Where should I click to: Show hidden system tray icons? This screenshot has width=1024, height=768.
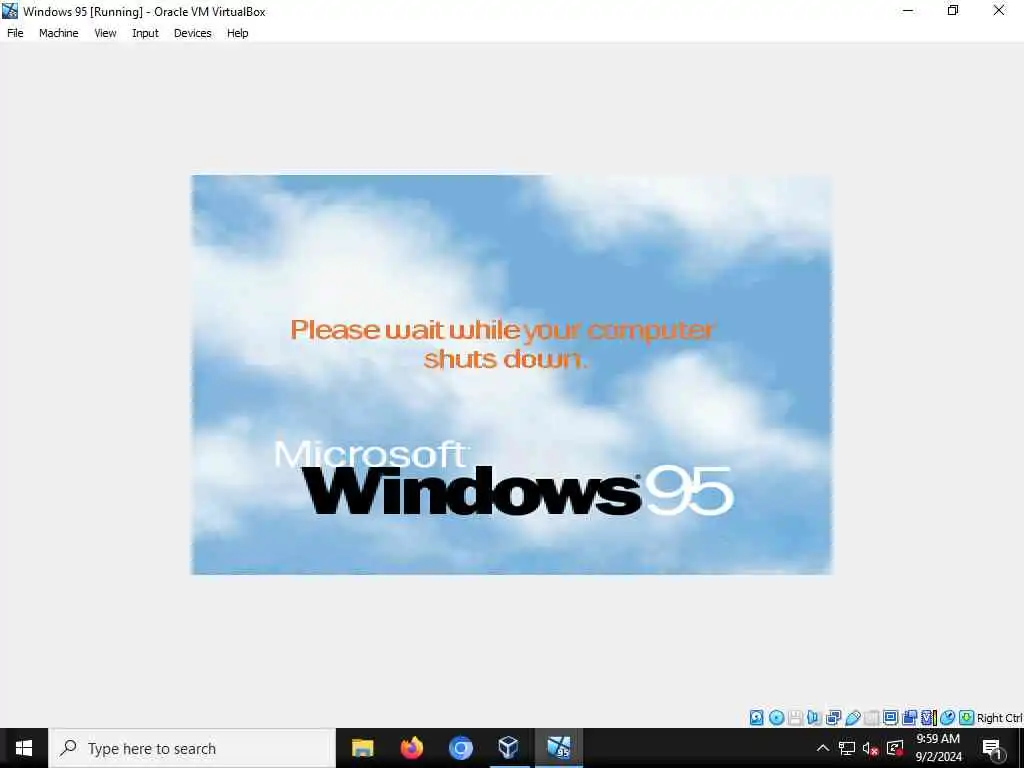[x=823, y=748]
